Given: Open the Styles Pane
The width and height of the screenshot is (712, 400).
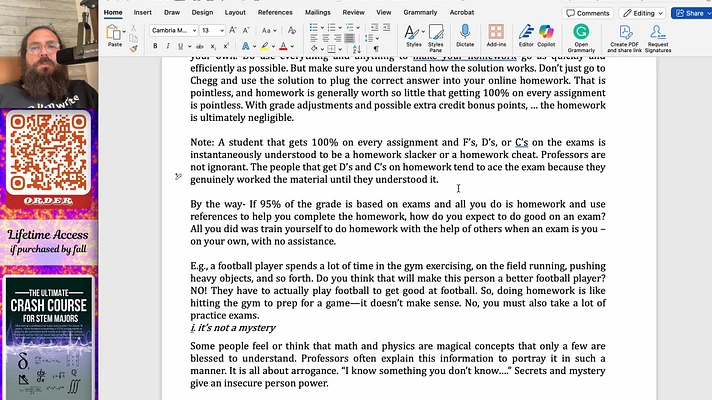Looking at the screenshot, I should click(435, 38).
